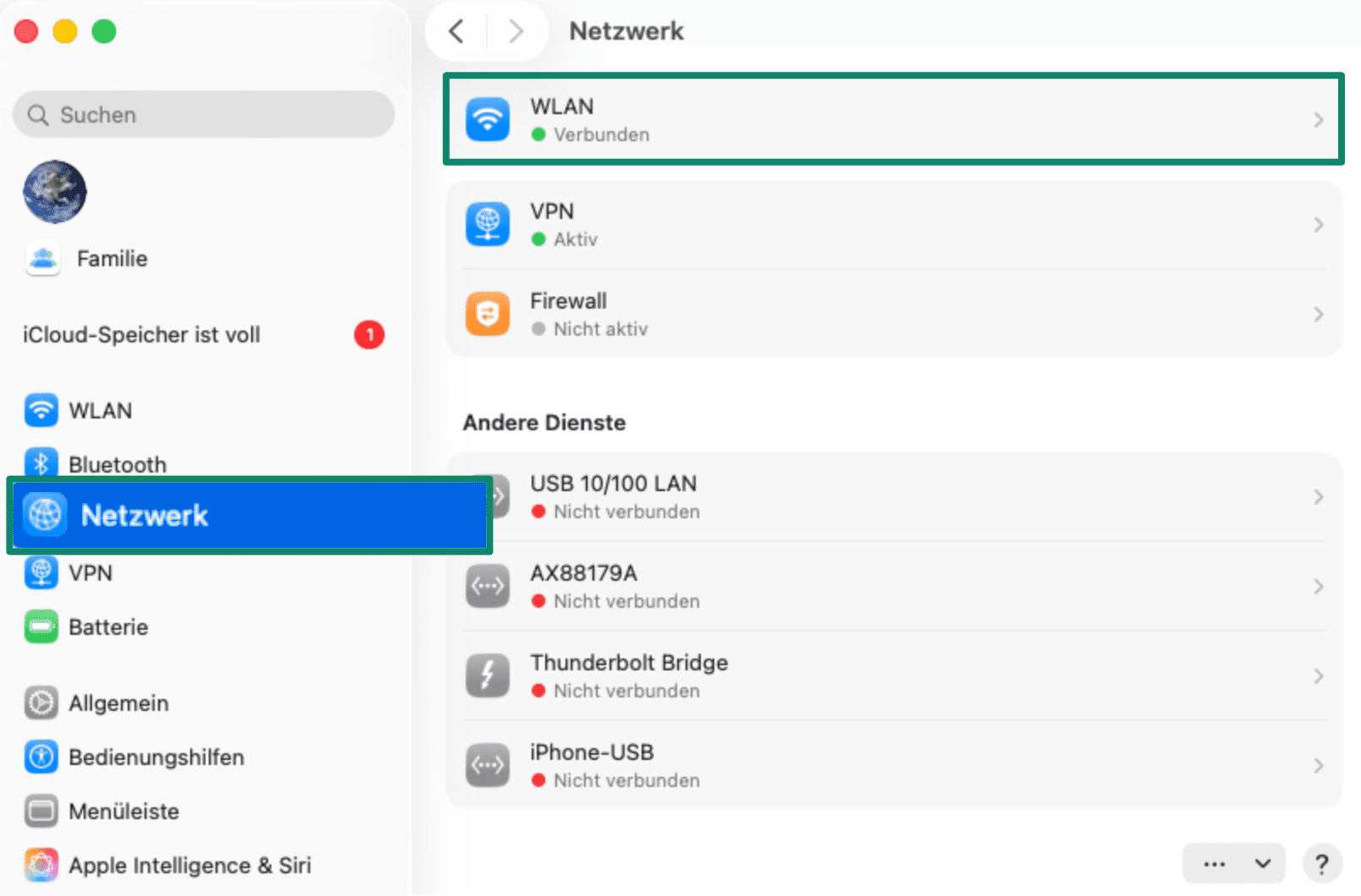Viewport: 1361px width, 896px height.
Task: Select the WLAN icon in the sidebar
Action: (41, 410)
